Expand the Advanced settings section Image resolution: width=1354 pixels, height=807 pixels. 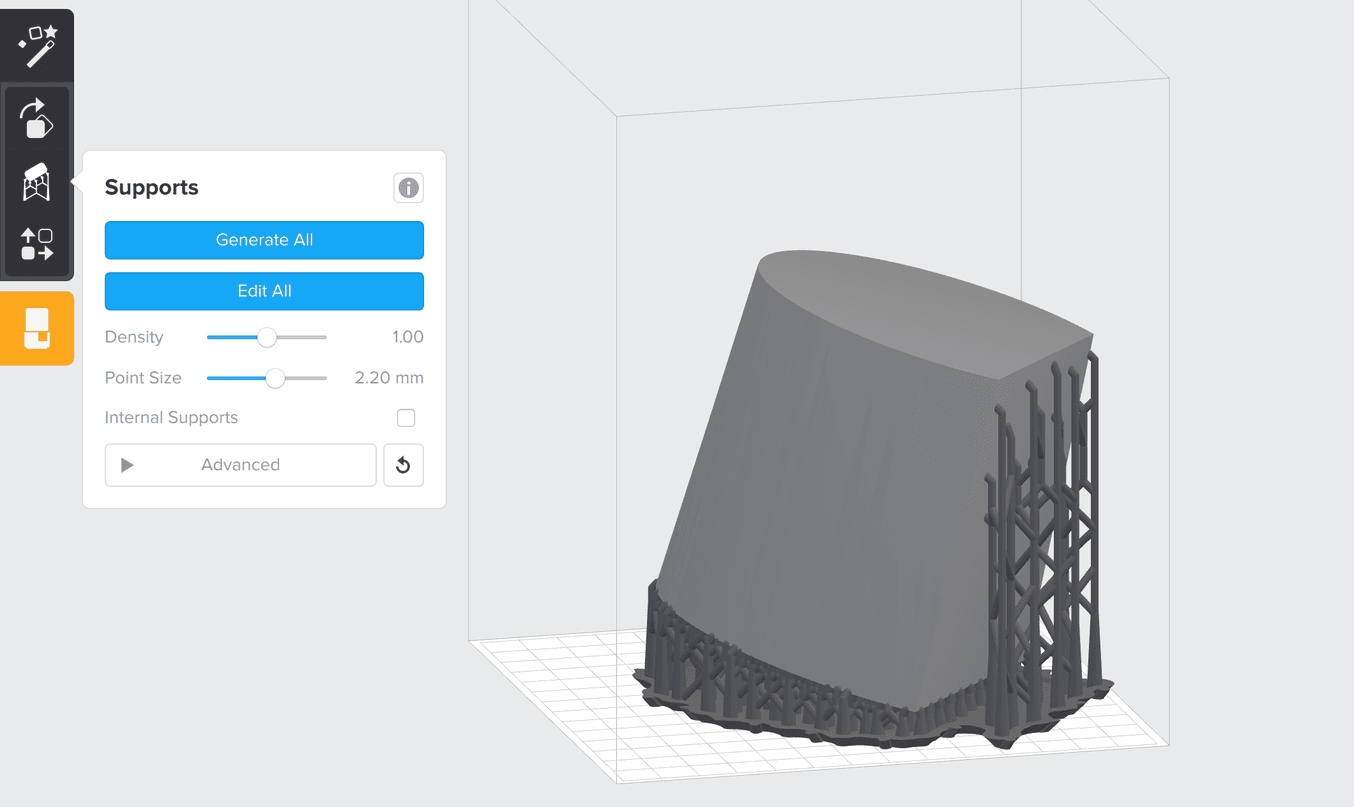(x=240, y=465)
